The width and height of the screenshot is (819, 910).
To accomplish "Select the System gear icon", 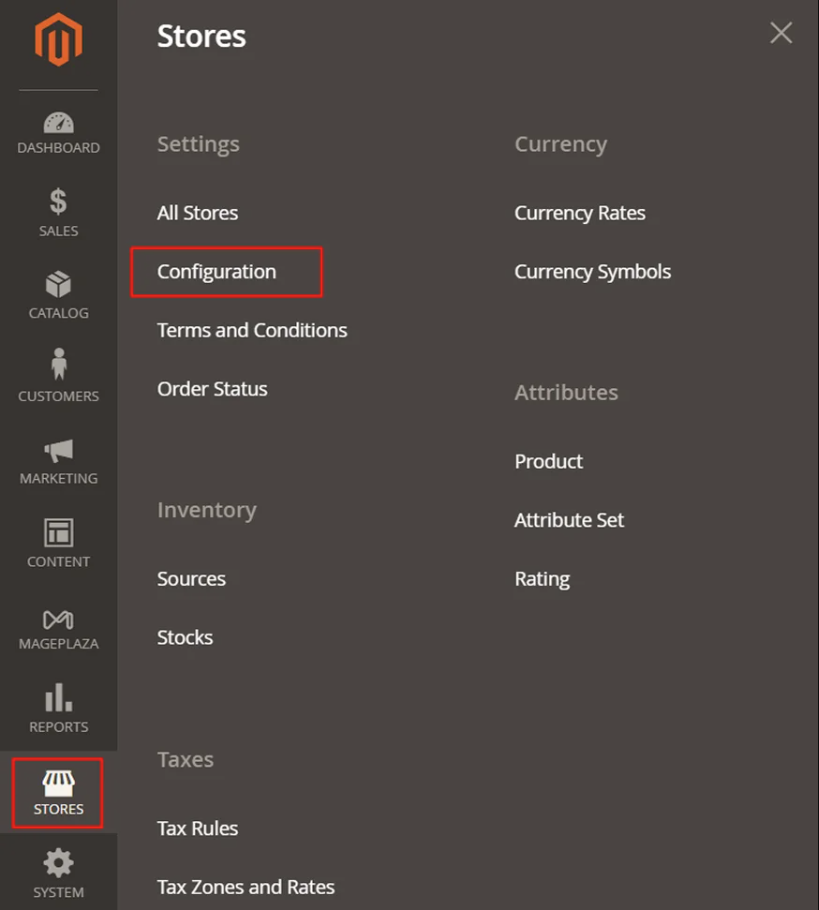I will tap(58, 860).
